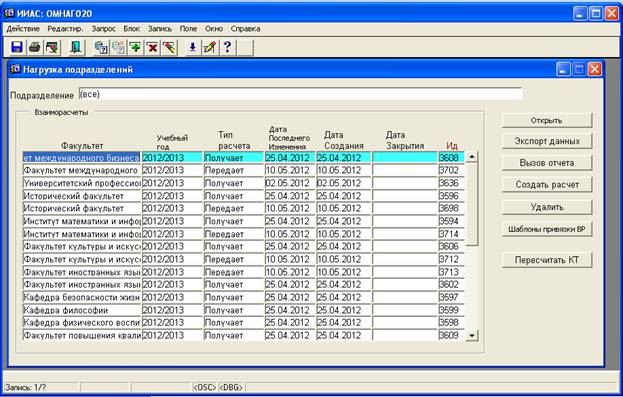Insert record with the green plus icon
The height and width of the screenshot is (397, 623).
tap(135, 48)
